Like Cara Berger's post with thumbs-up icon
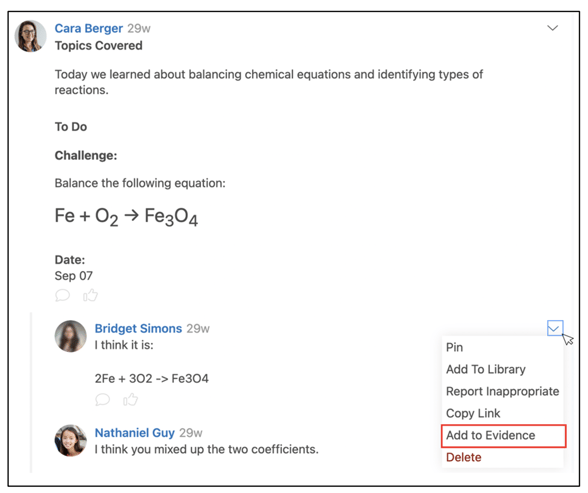The height and width of the screenshot is (493, 588). [x=90, y=295]
